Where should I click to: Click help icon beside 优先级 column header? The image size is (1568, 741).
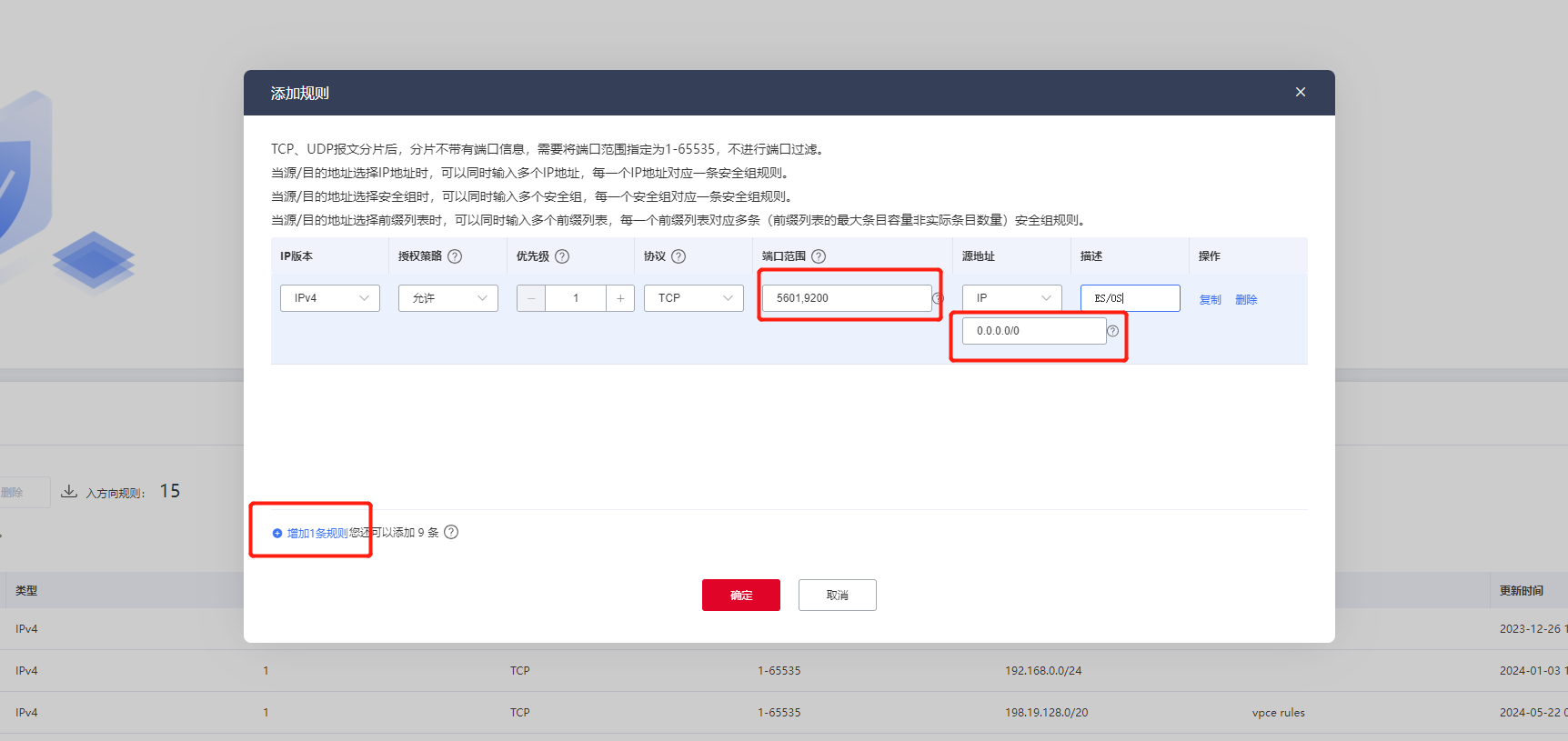pos(562,256)
